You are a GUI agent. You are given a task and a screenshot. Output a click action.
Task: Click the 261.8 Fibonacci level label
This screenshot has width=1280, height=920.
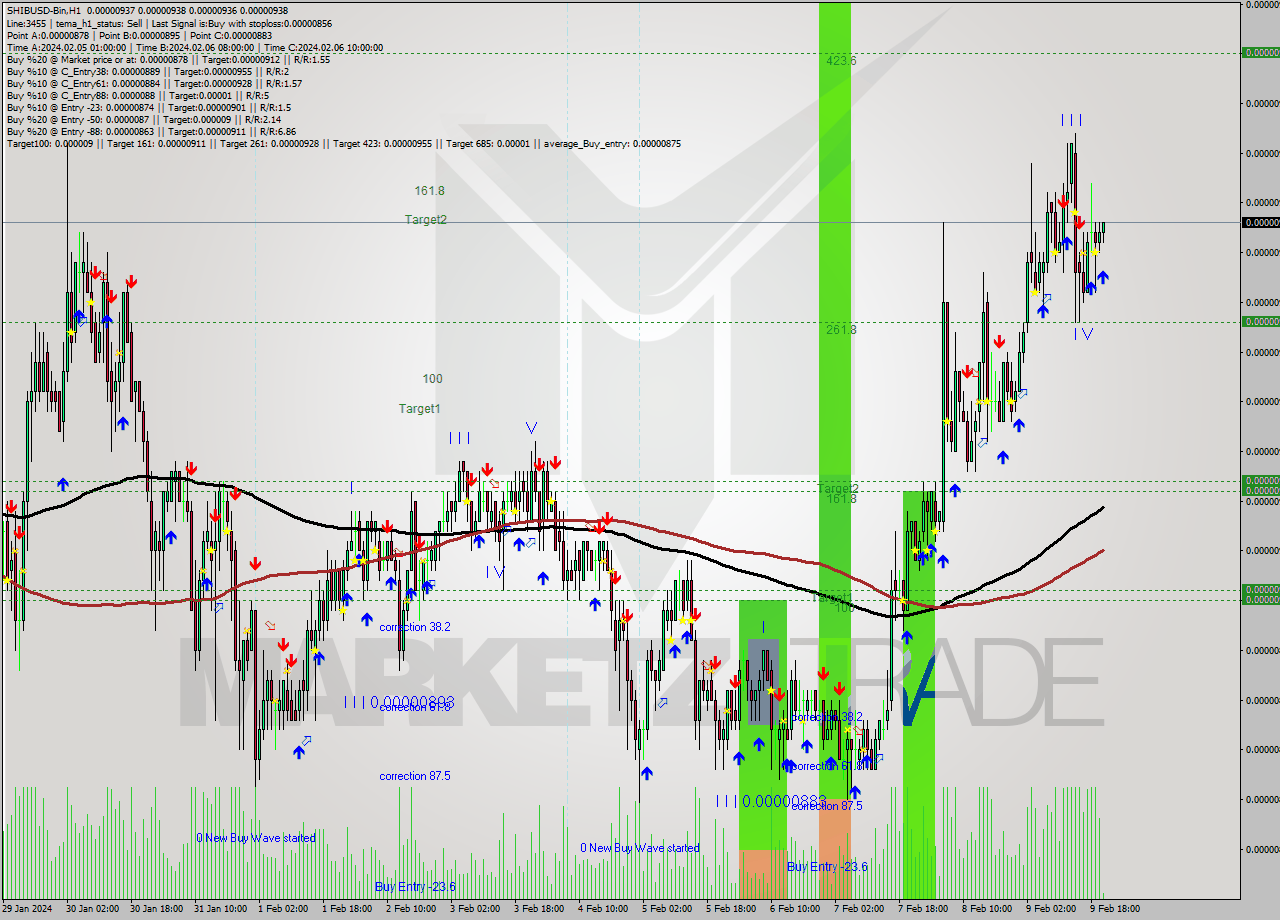click(841, 329)
